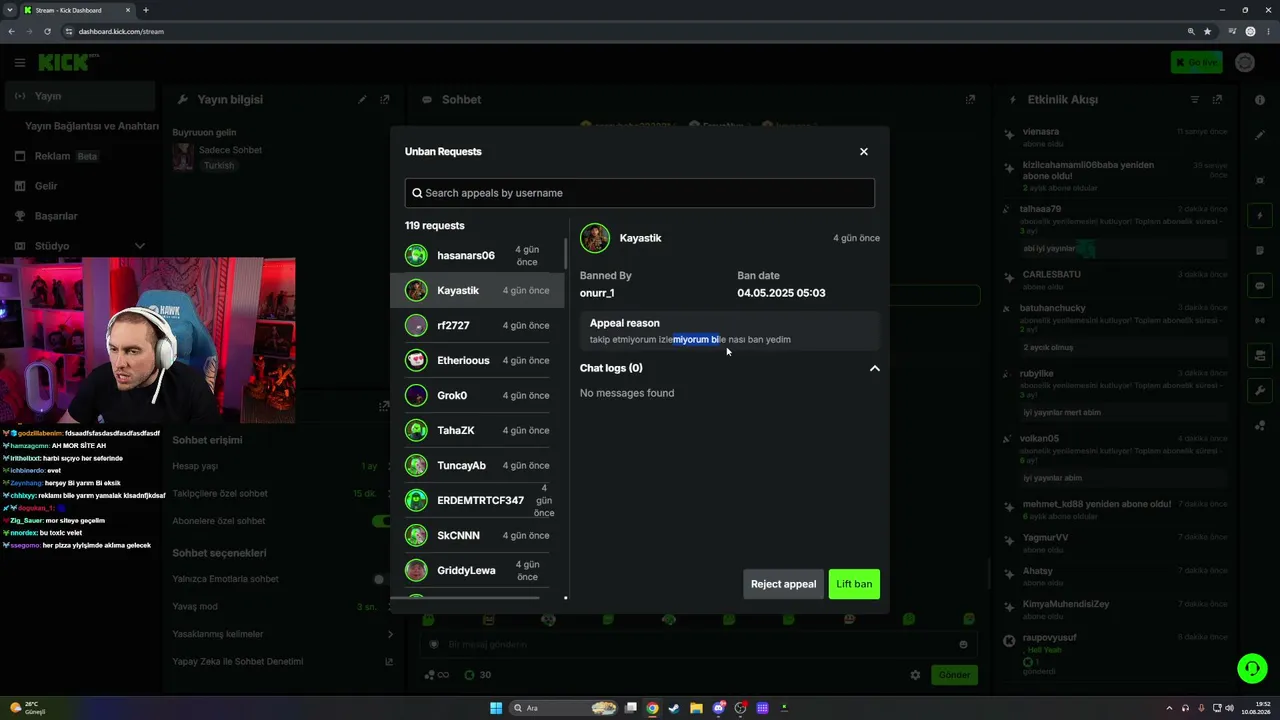Open emoji picker in chat input
This screenshot has height=720, width=1280.
pos(963,645)
